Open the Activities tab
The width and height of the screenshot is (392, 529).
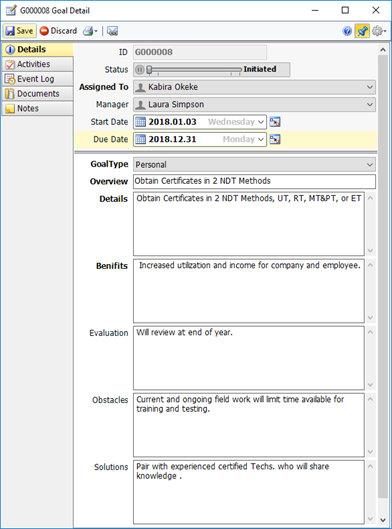click(37, 64)
